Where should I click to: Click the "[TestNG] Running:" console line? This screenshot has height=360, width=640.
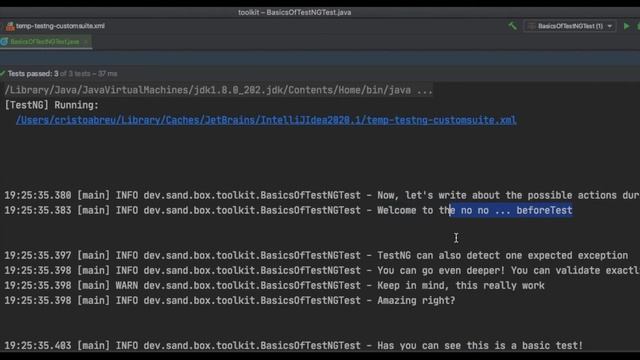coord(51,105)
